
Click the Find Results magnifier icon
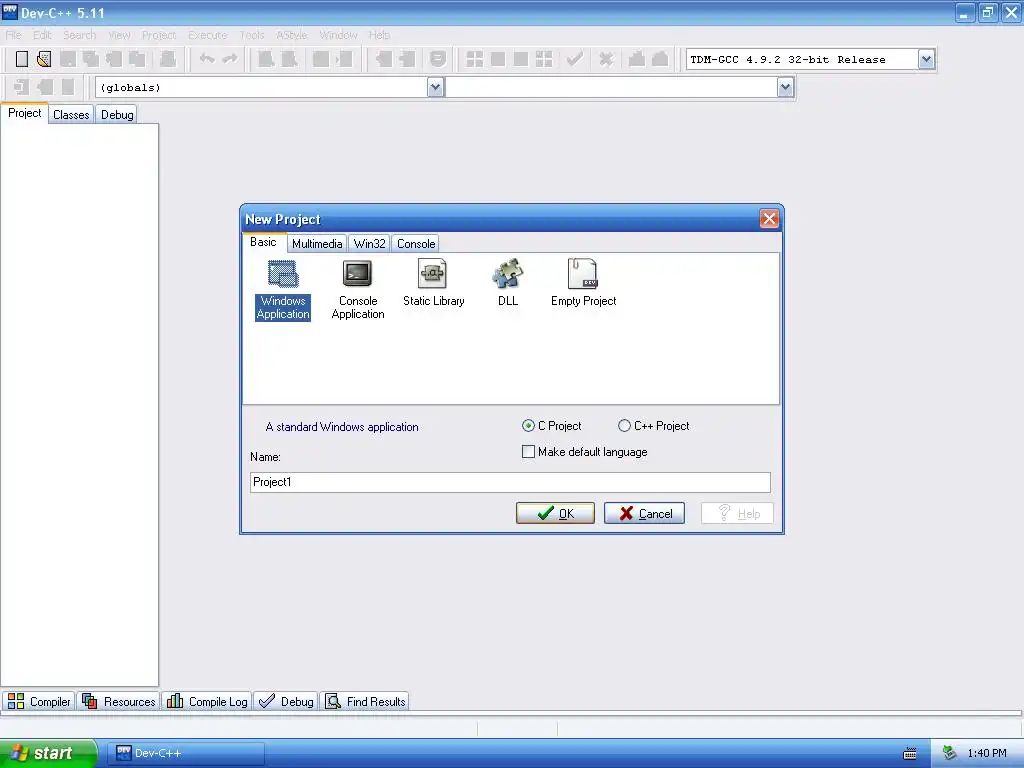[333, 701]
